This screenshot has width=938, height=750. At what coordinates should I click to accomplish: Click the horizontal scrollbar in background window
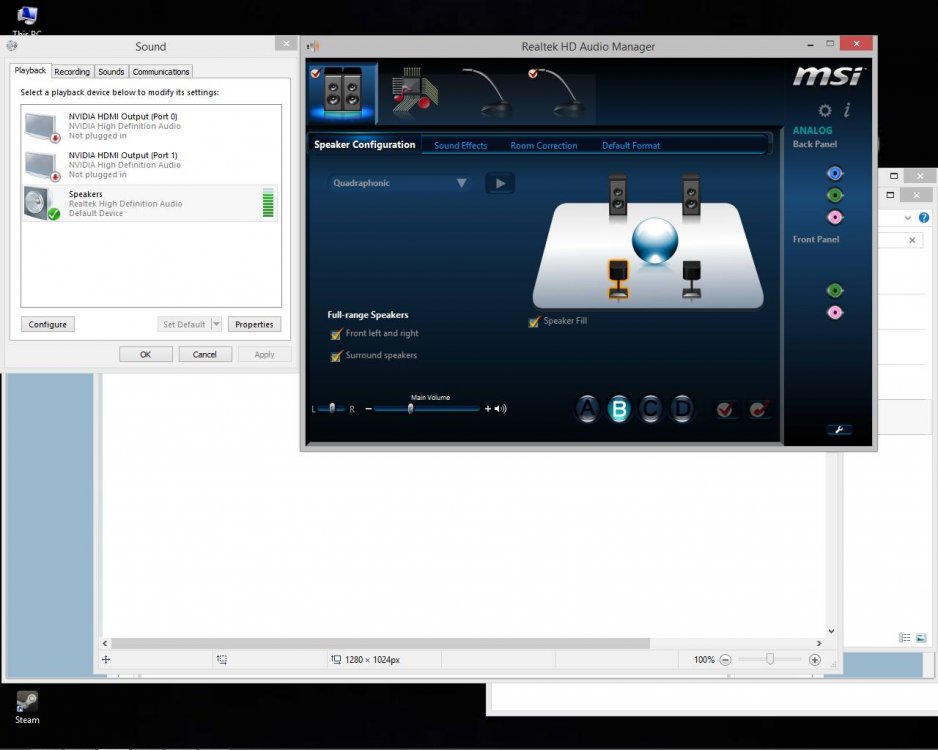(380, 643)
